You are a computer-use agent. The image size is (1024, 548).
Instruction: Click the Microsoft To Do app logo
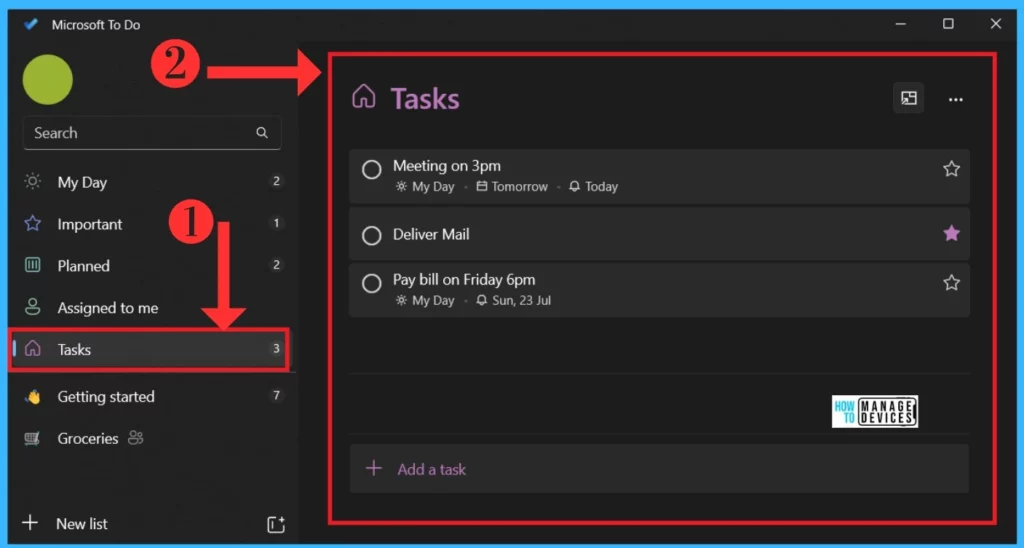click(31, 25)
